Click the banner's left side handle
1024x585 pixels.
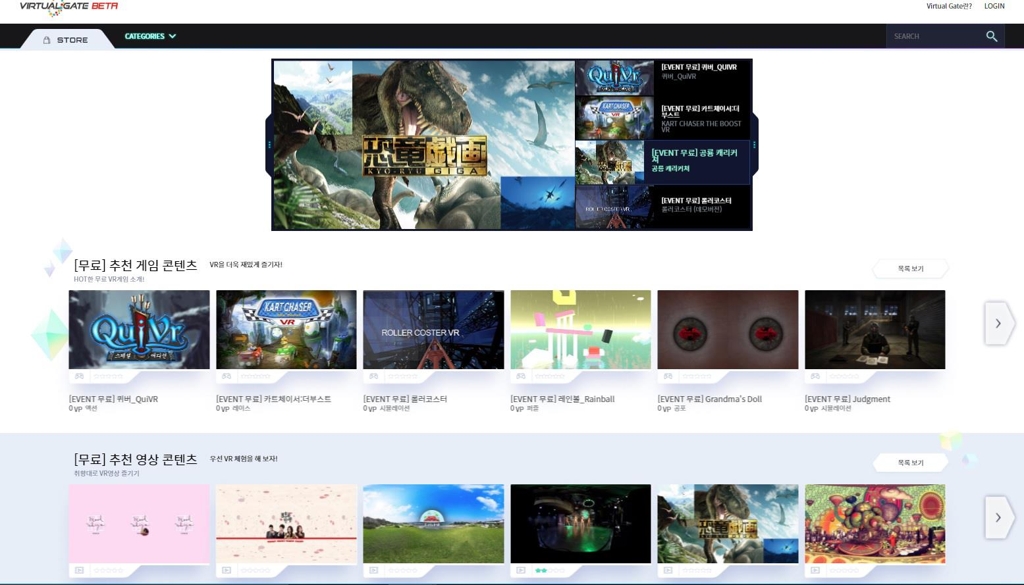point(269,145)
